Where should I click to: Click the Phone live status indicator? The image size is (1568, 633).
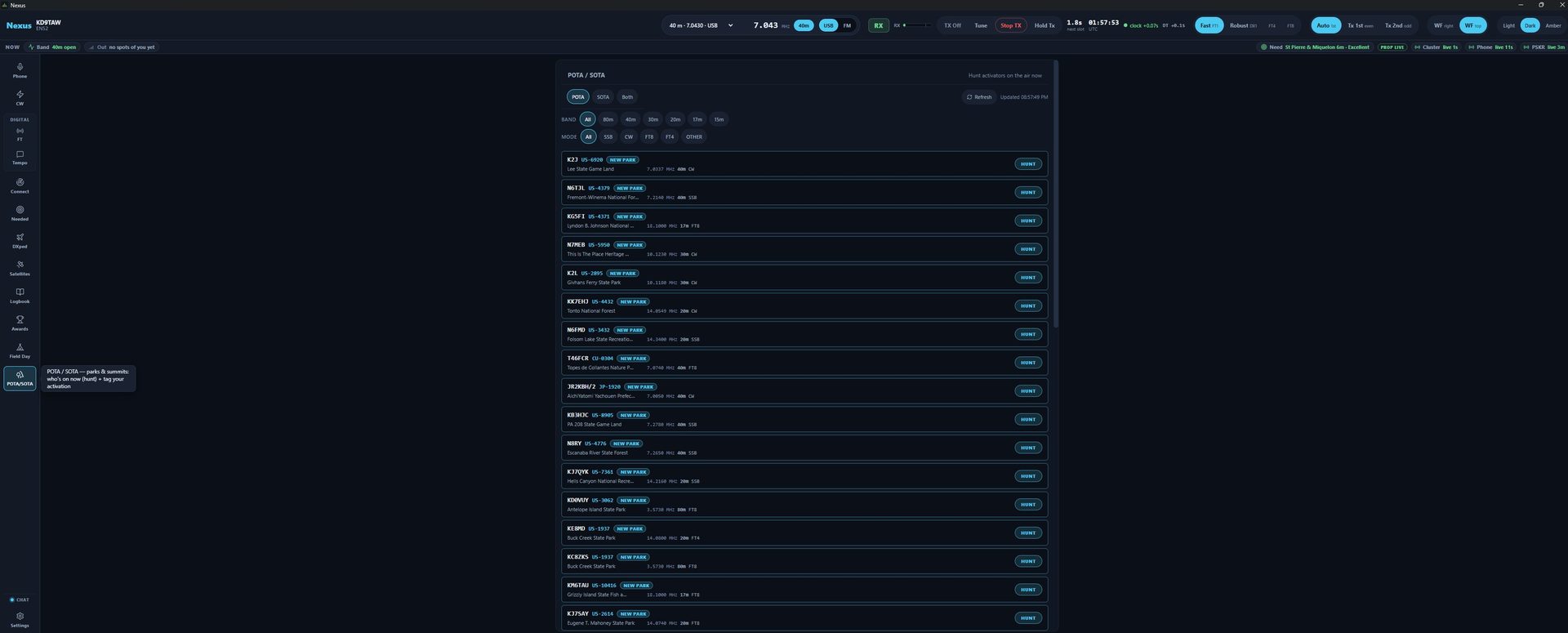point(1490,47)
